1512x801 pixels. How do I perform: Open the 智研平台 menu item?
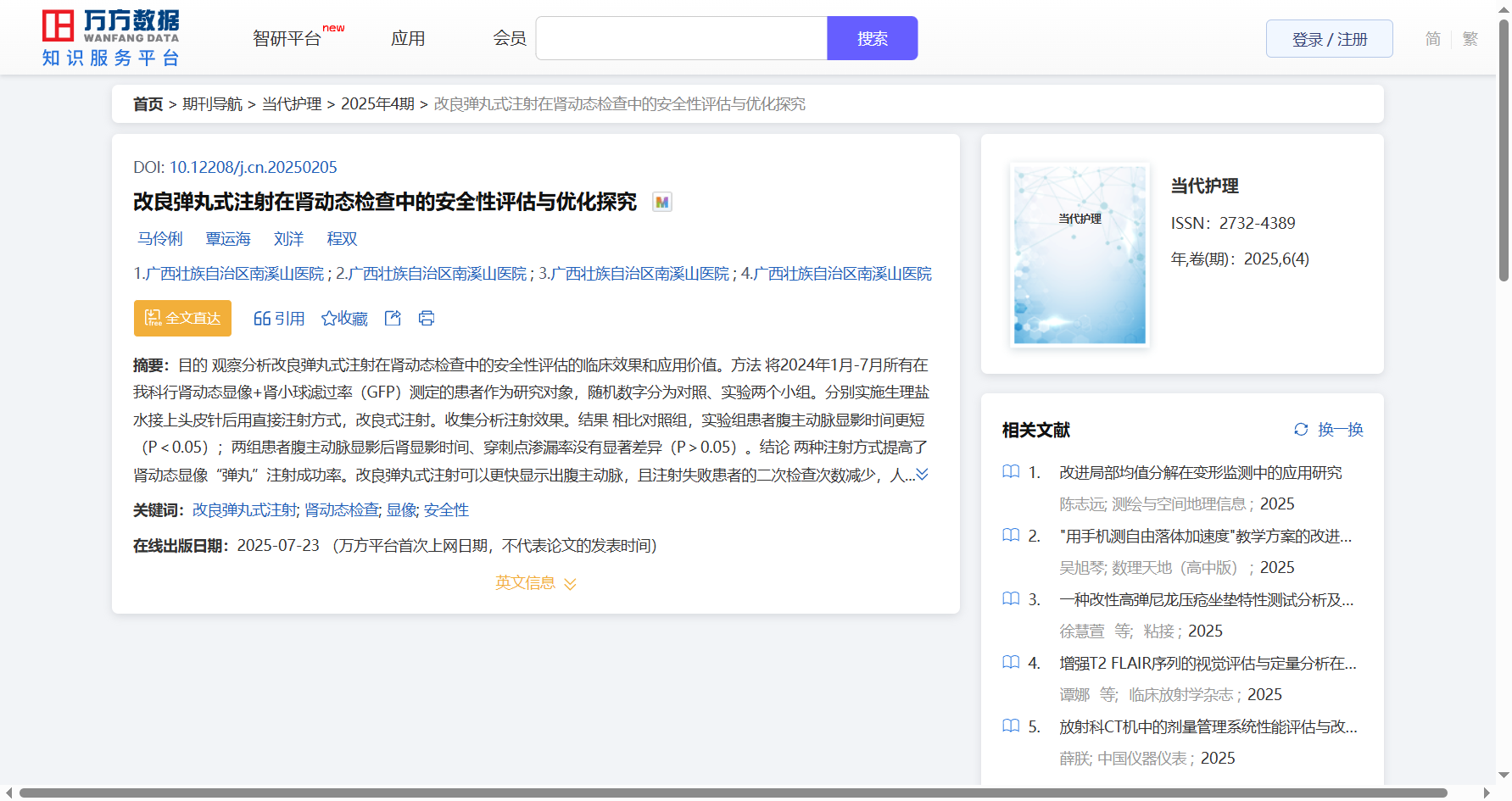(x=287, y=39)
